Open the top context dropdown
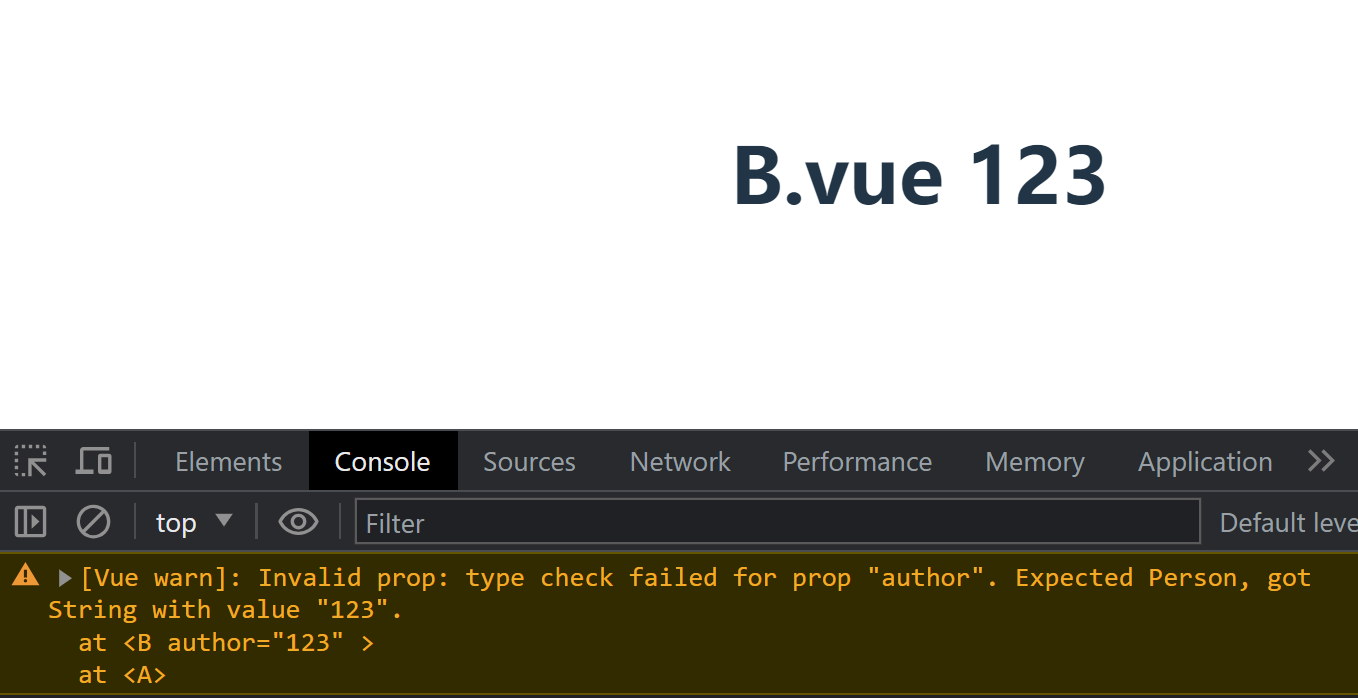 (194, 522)
